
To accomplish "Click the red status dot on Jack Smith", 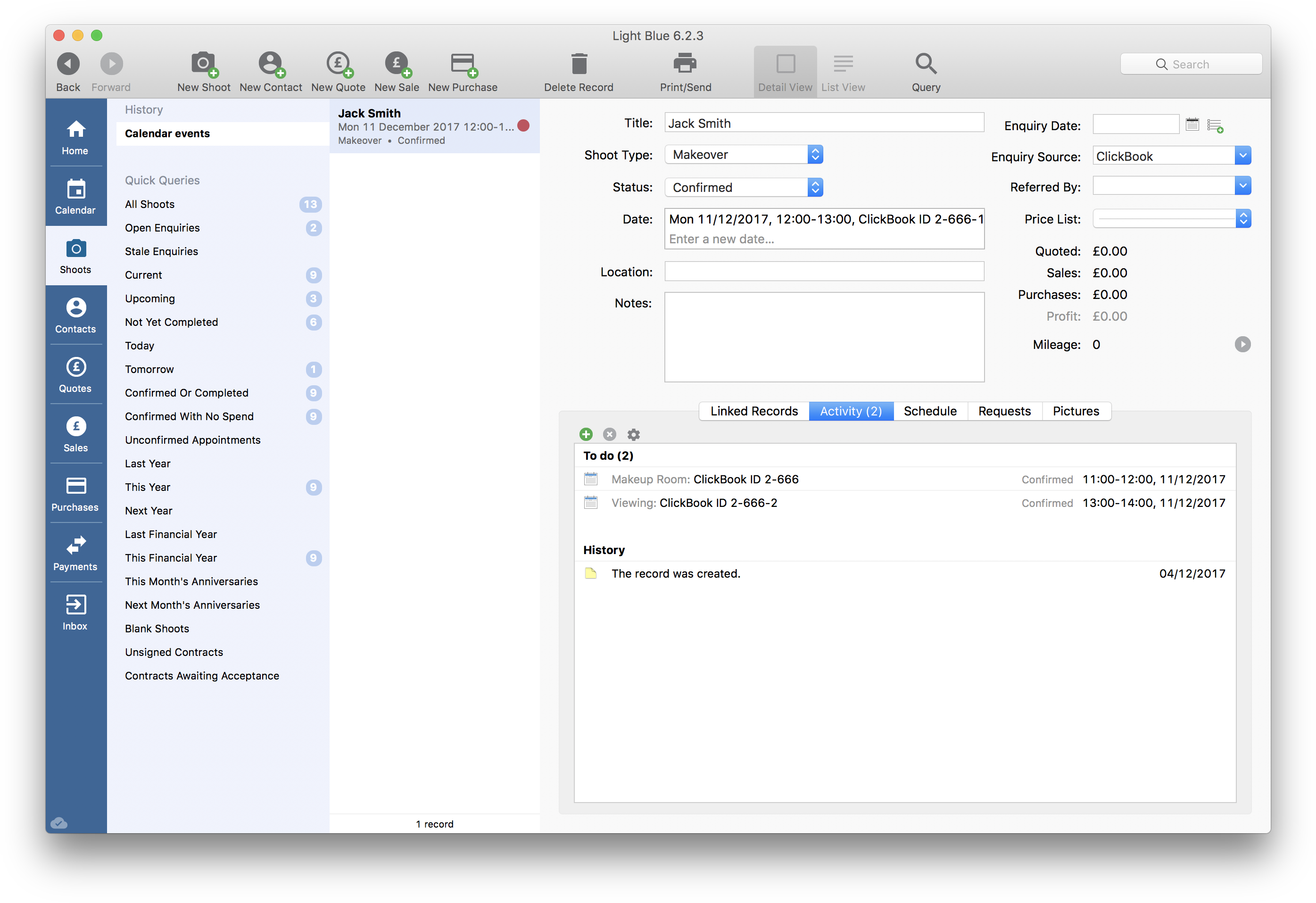I will coord(523,126).
